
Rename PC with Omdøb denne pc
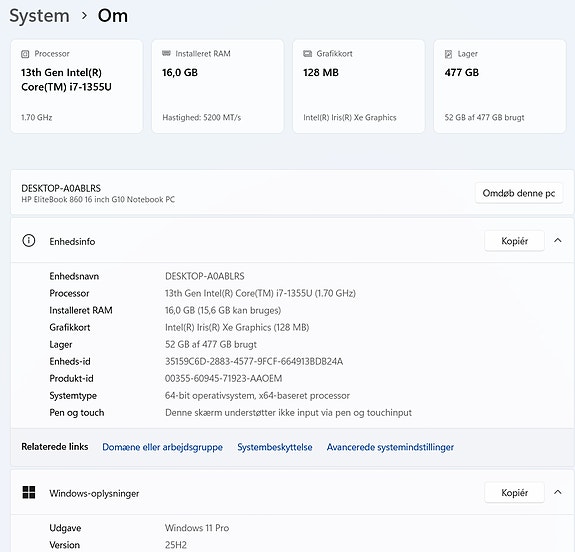coord(519,193)
